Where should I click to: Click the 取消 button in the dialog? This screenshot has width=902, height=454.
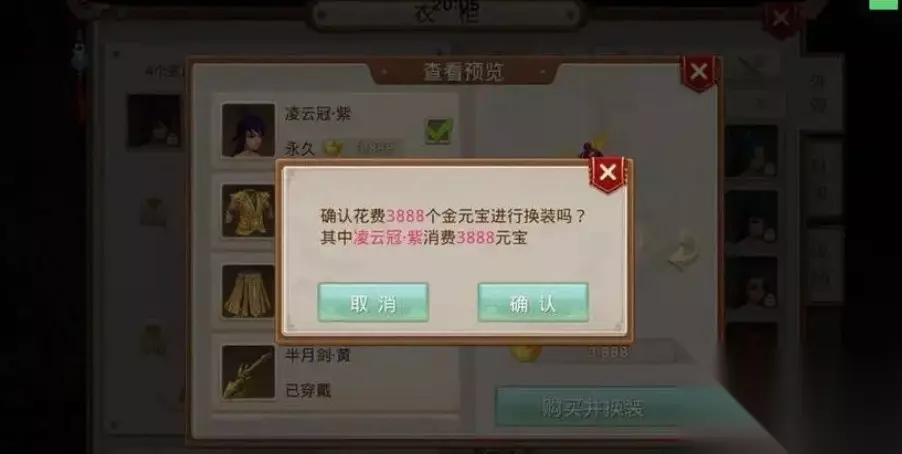point(373,303)
